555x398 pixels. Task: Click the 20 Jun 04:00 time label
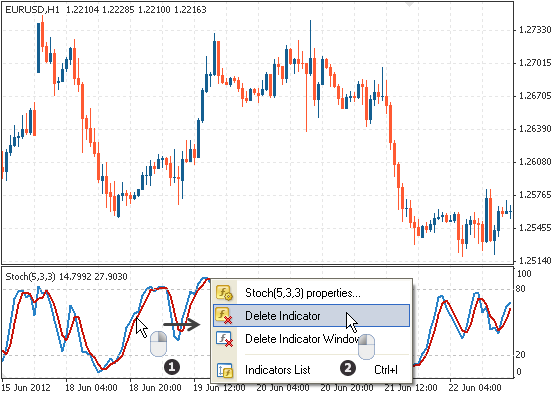pyautogui.click(x=283, y=388)
